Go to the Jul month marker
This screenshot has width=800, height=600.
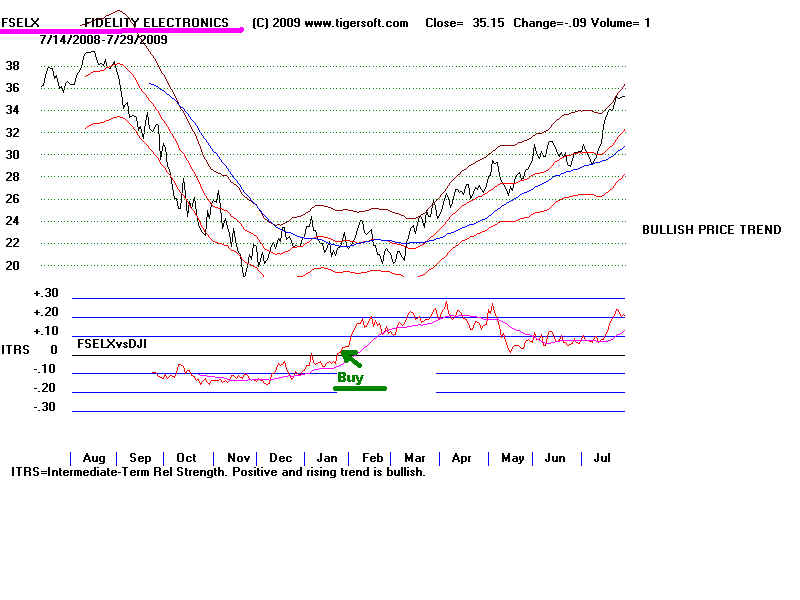[600, 458]
